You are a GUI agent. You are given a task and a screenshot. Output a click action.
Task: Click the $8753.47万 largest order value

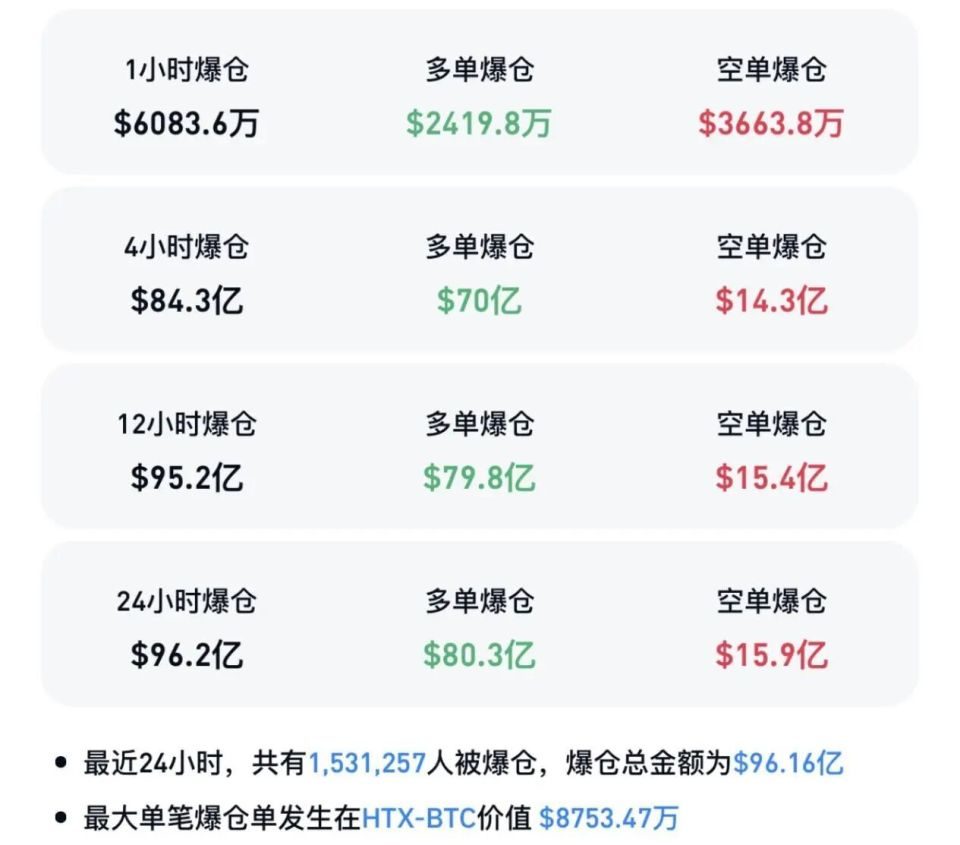(608, 818)
